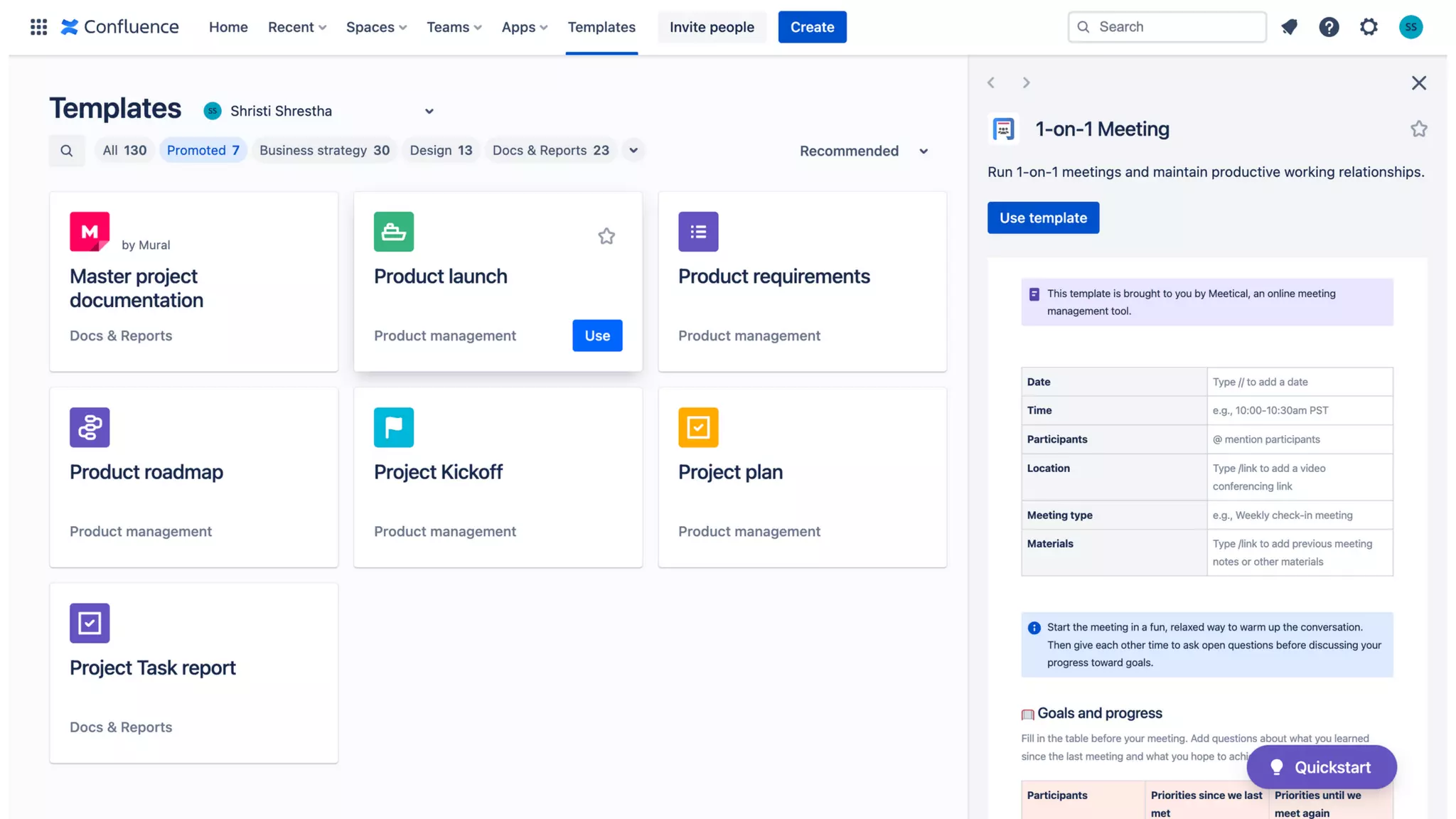The image size is (1456, 819).
Task: Open the settings gear icon
Action: [1369, 27]
